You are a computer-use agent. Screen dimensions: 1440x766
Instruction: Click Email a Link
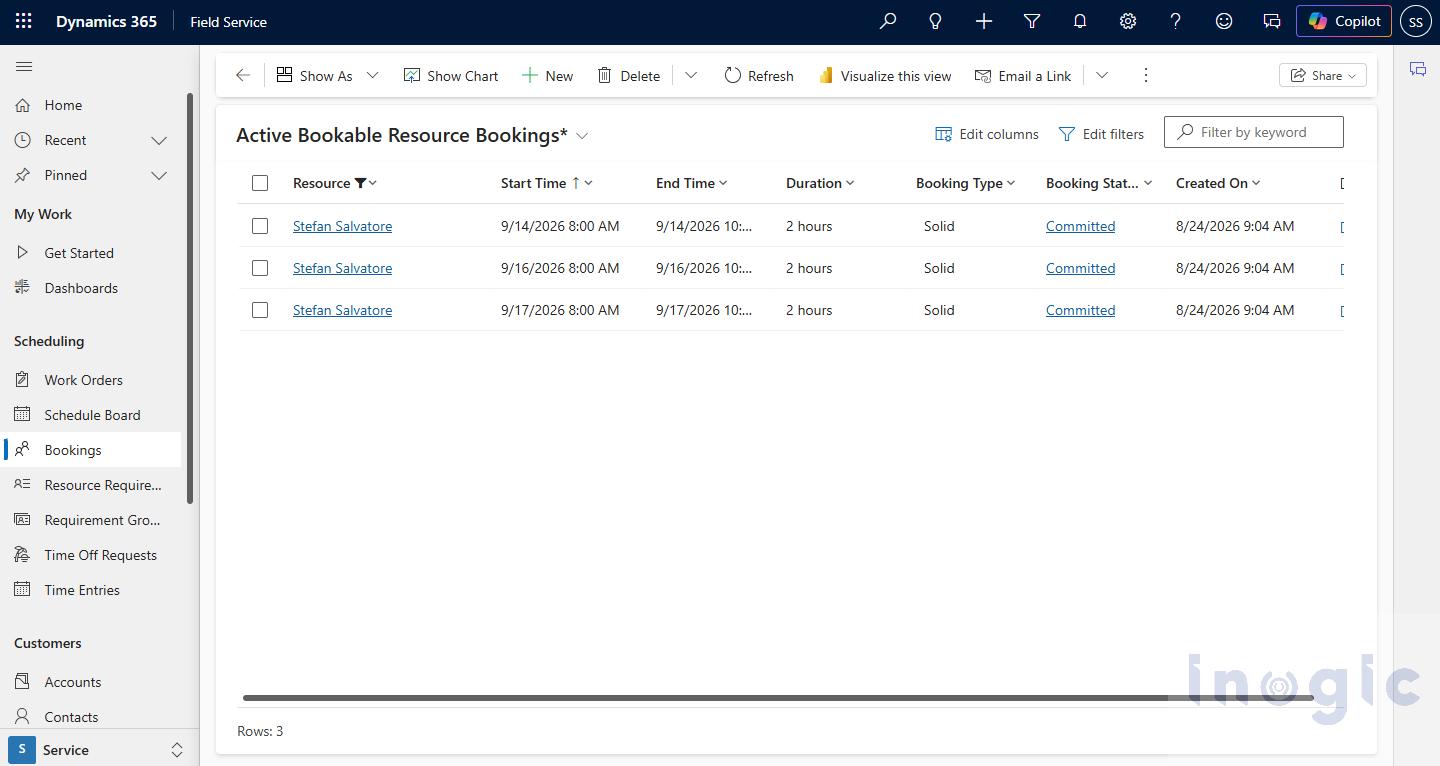point(1022,75)
